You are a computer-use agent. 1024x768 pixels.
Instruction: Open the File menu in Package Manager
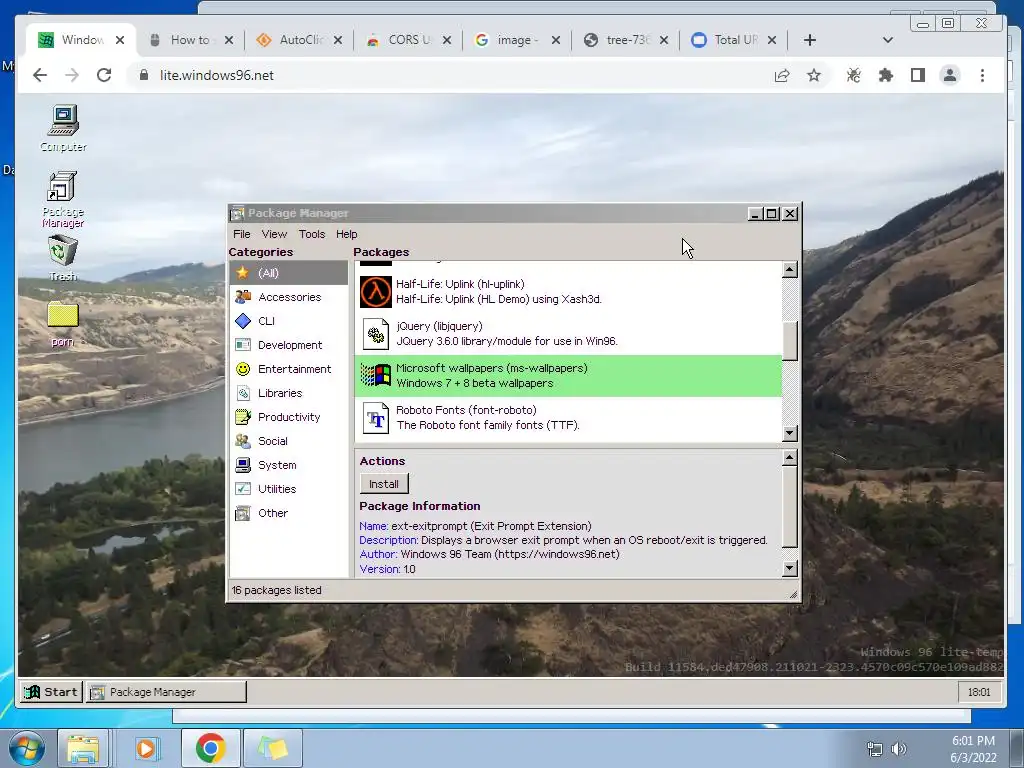[x=242, y=234]
